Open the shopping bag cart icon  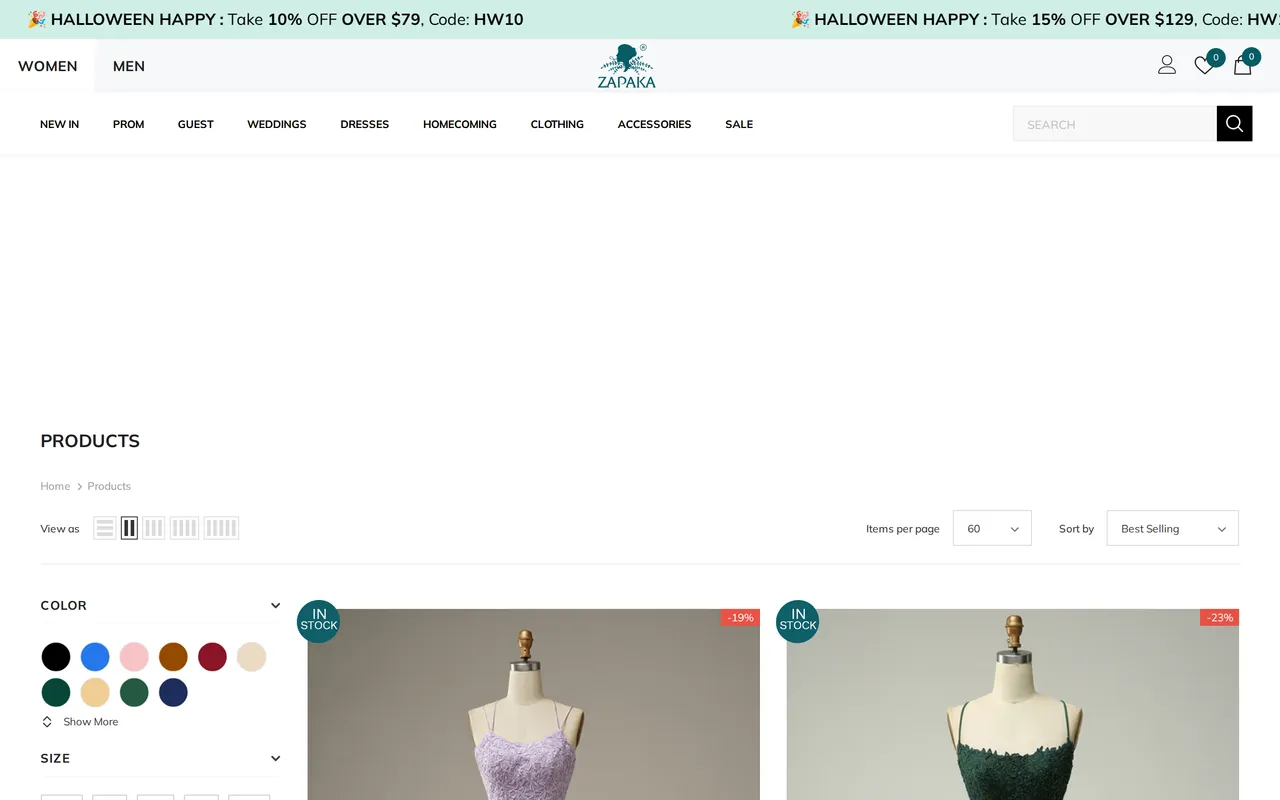(x=1243, y=65)
